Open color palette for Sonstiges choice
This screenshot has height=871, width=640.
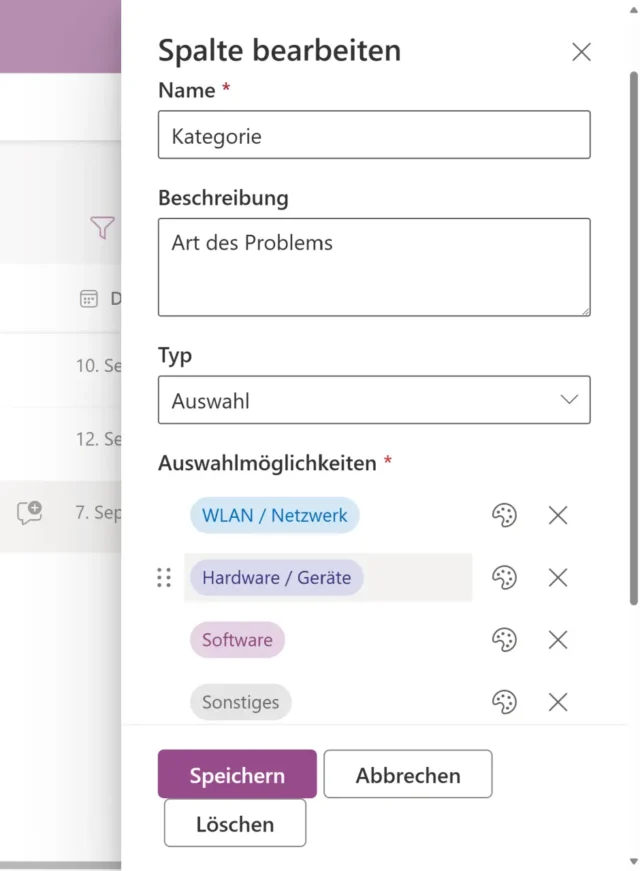click(504, 702)
